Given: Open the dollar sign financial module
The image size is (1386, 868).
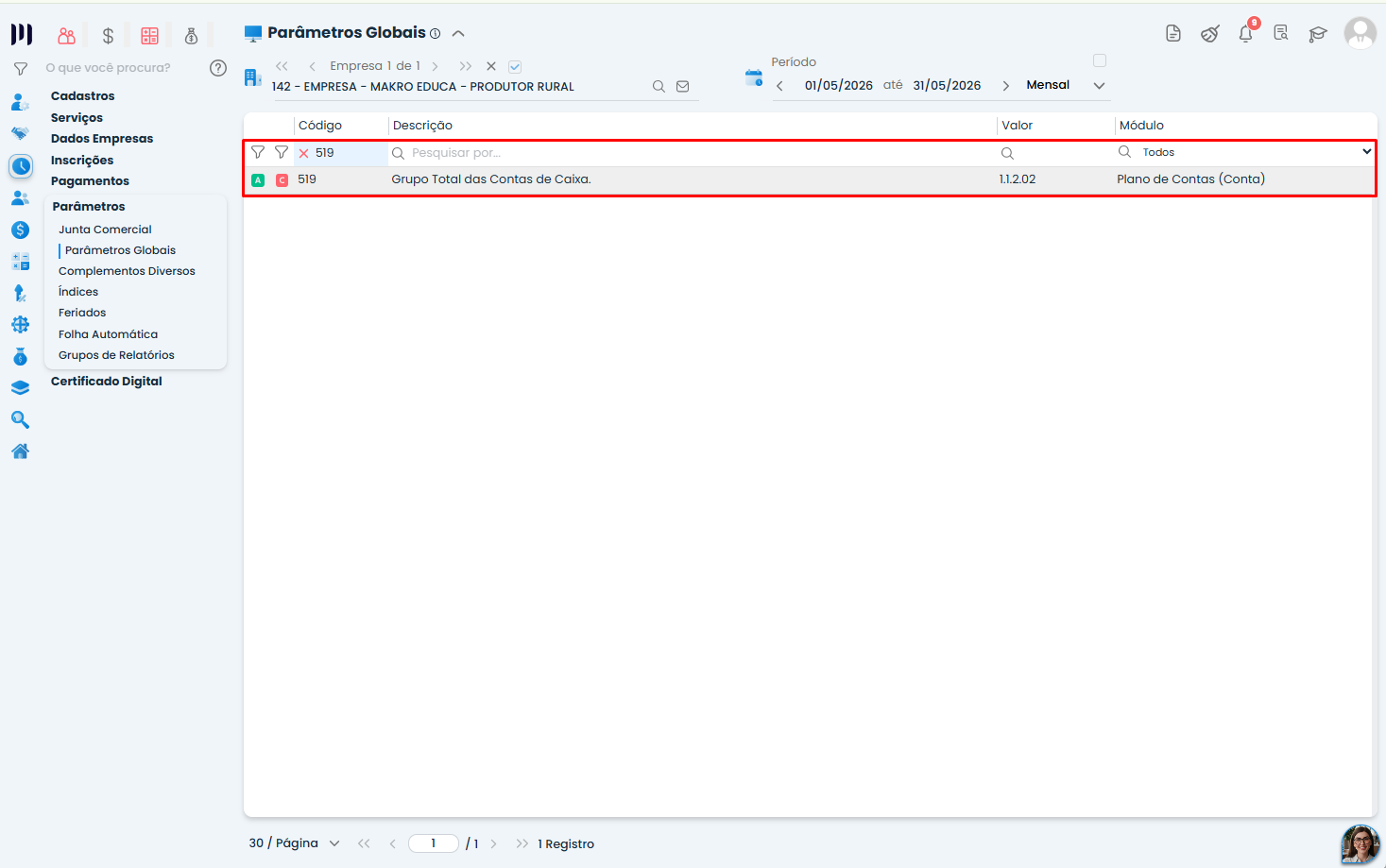Looking at the screenshot, I should click(x=108, y=36).
